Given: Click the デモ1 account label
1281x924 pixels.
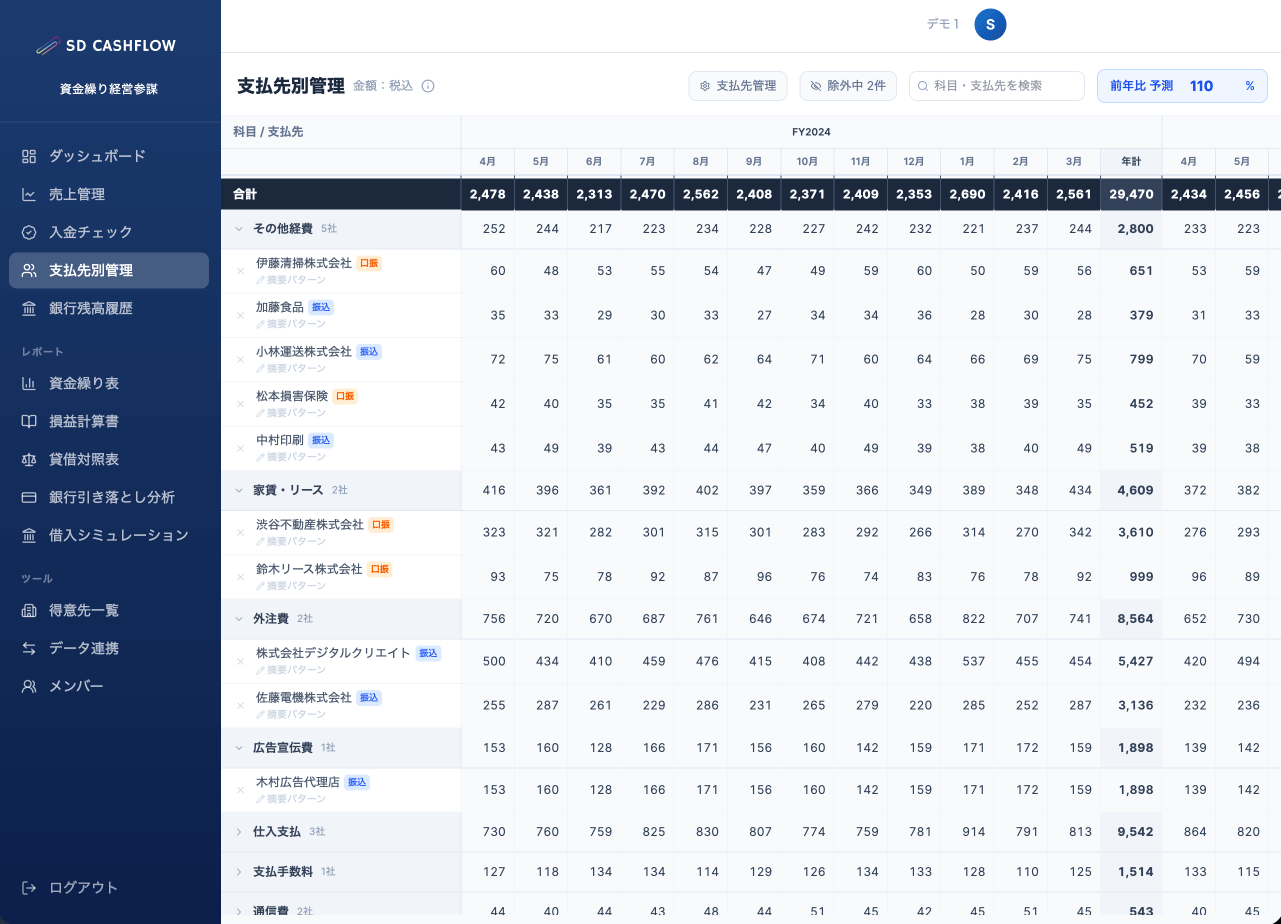Looking at the screenshot, I should click(x=943, y=25).
